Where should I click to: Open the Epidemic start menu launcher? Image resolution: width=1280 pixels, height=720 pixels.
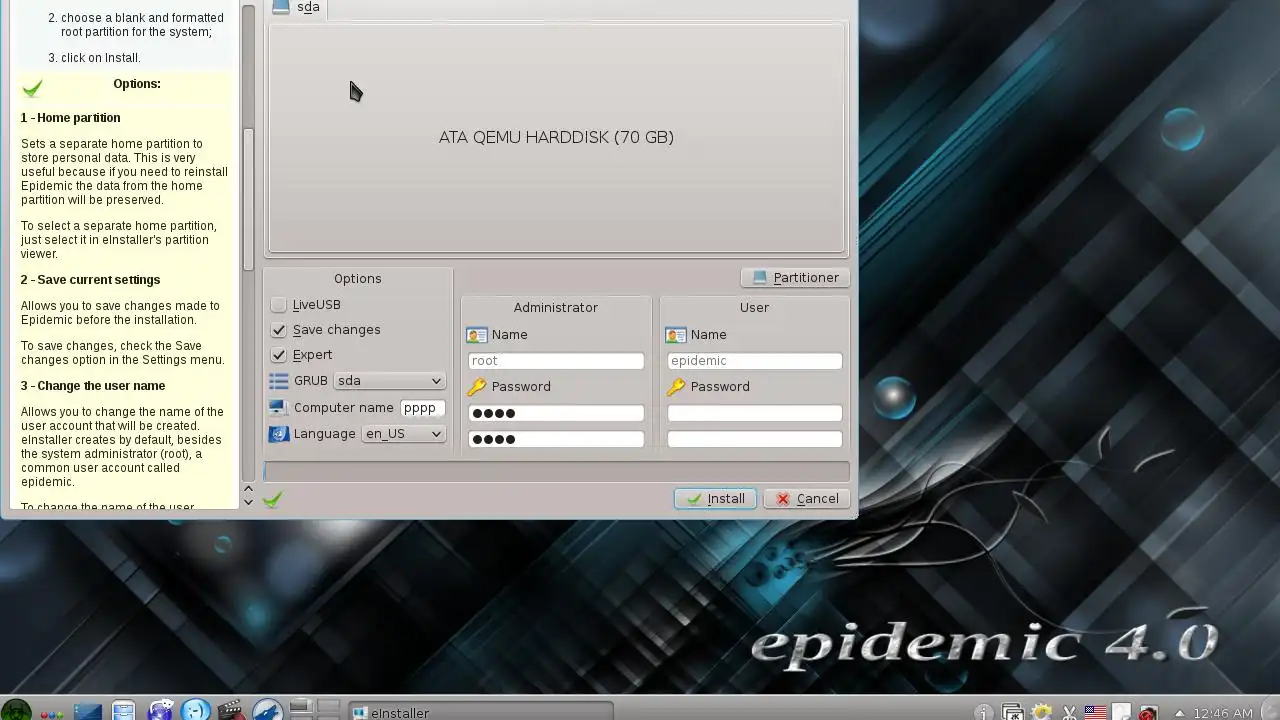click(16, 710)
